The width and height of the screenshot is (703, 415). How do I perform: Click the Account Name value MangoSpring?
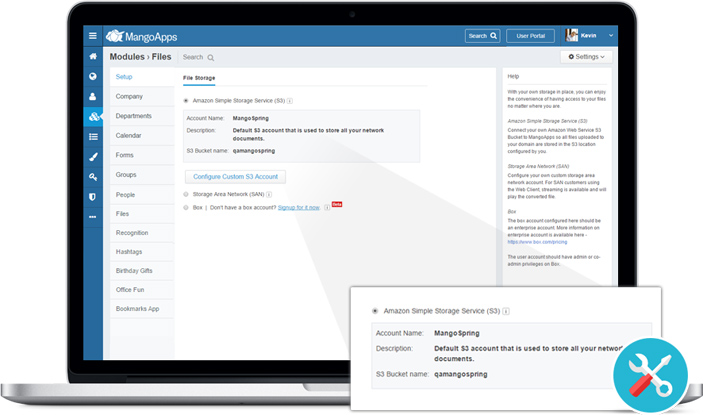251,118
